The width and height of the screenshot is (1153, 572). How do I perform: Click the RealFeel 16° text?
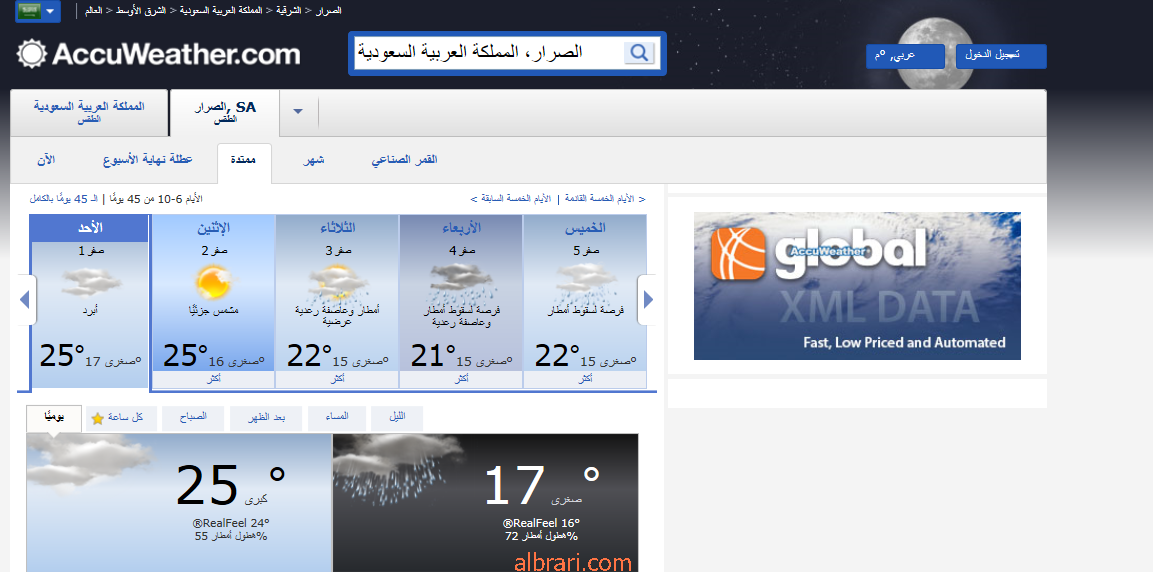pos(541,523)
